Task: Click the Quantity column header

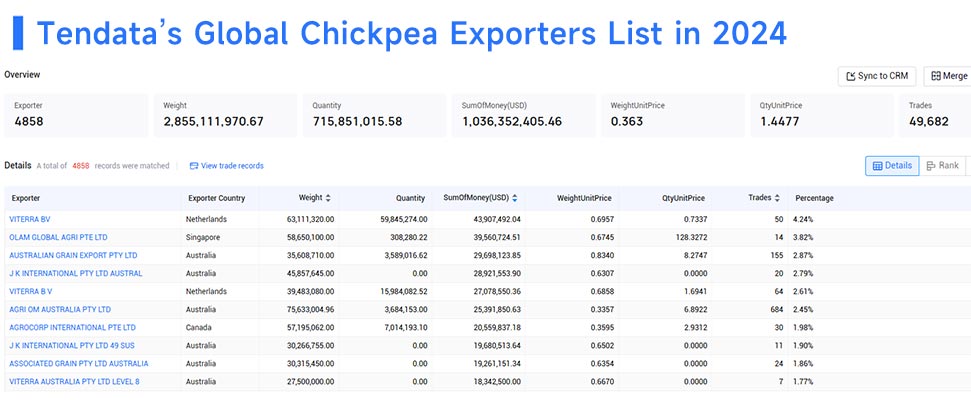Action: click(x=411, y=199)
